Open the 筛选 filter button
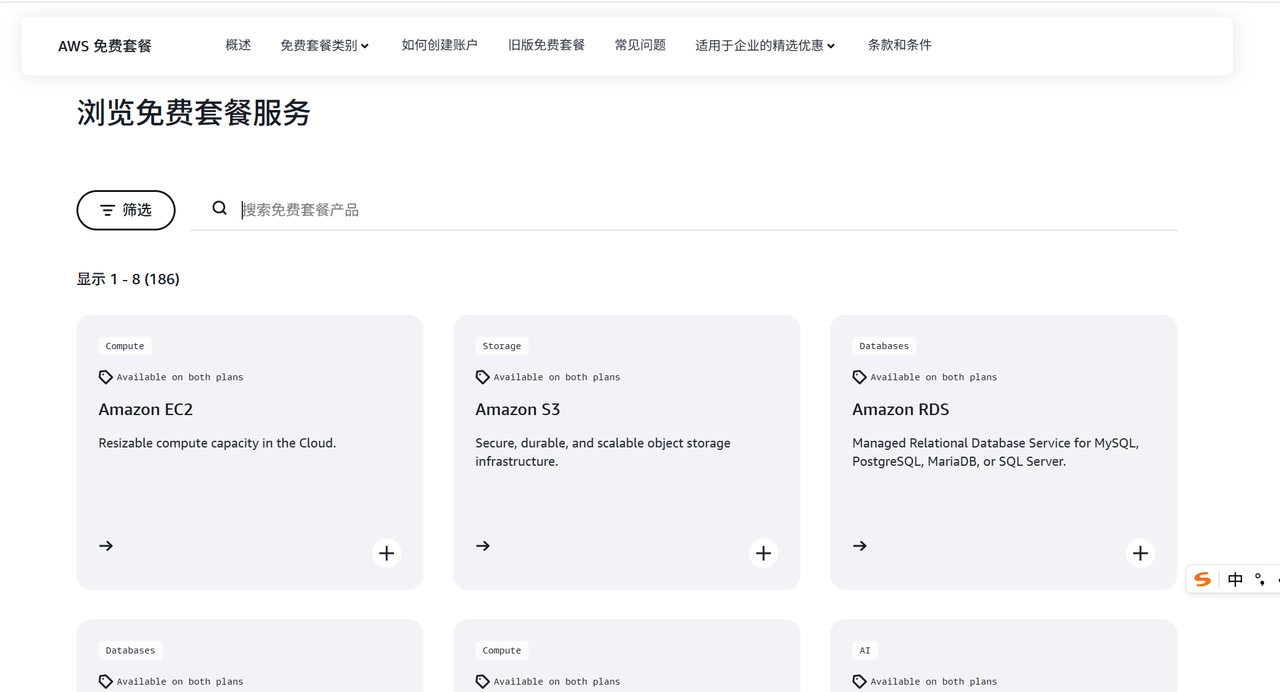The image size is (1280, 692). [x=126, y=210]
